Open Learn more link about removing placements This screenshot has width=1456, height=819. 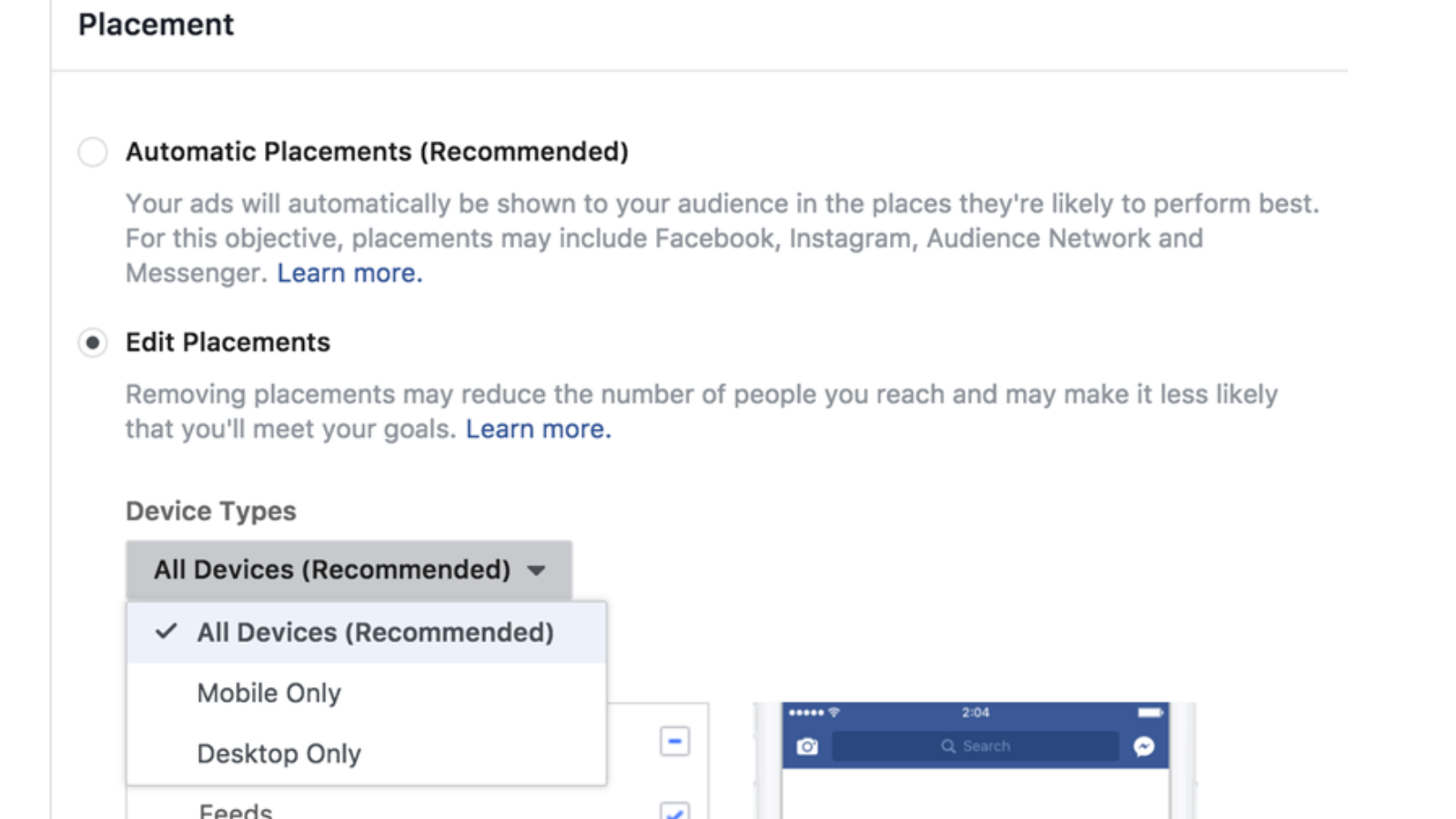click(x=539, y=429)
